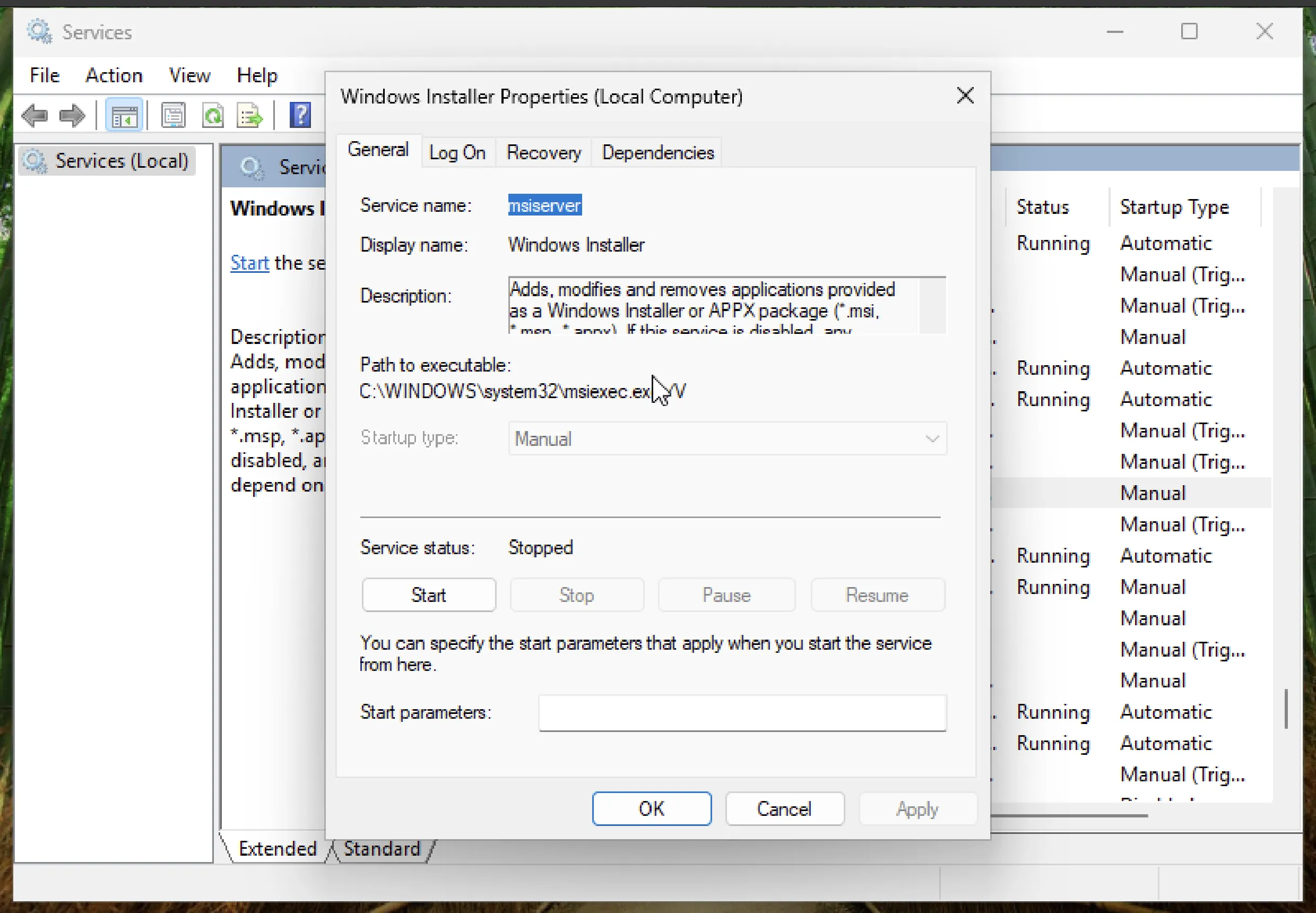Click the Windows Installer display name text

click(x=576, y=245)
